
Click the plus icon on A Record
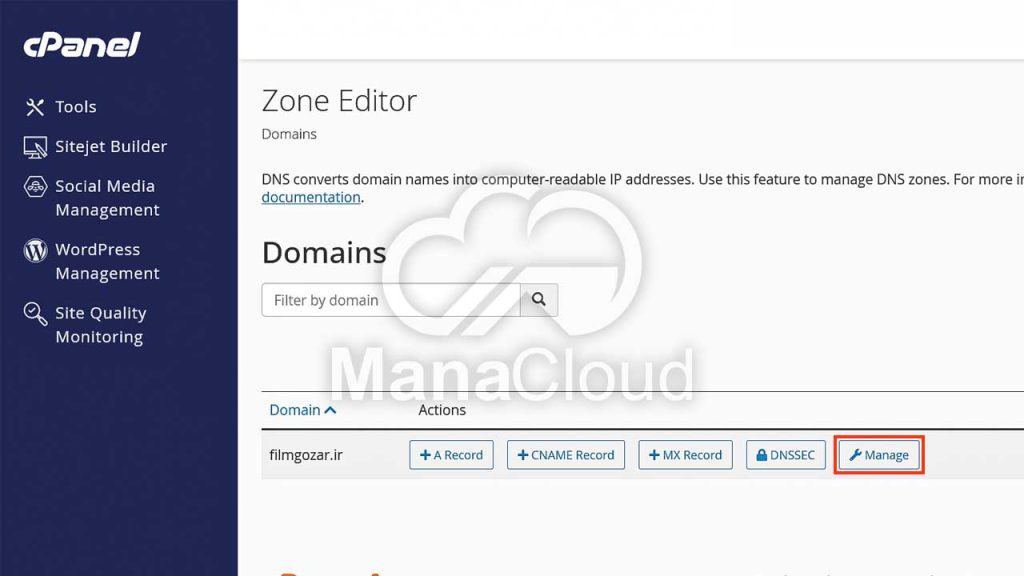click(425, 455)
